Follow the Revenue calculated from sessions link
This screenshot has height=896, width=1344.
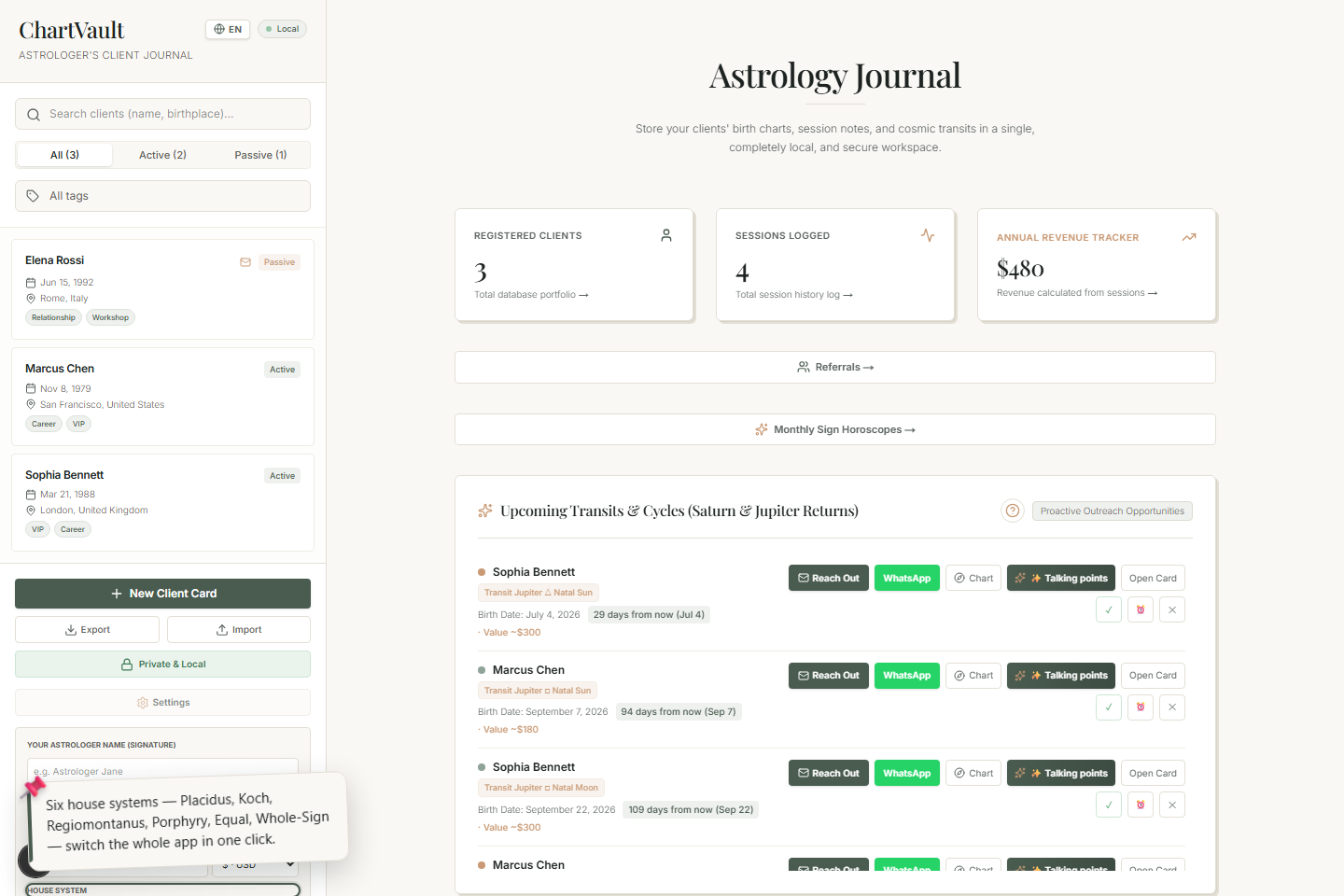(x=1077, y=293)
